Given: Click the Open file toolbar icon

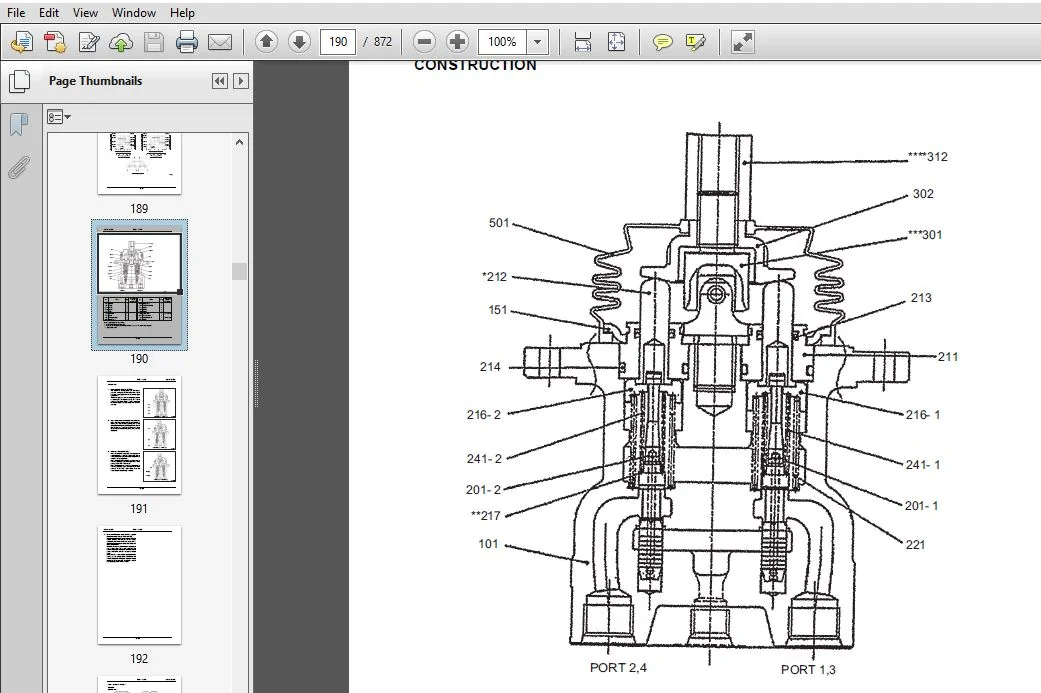Looking at the screenshot, I should [x=21, y=42].
